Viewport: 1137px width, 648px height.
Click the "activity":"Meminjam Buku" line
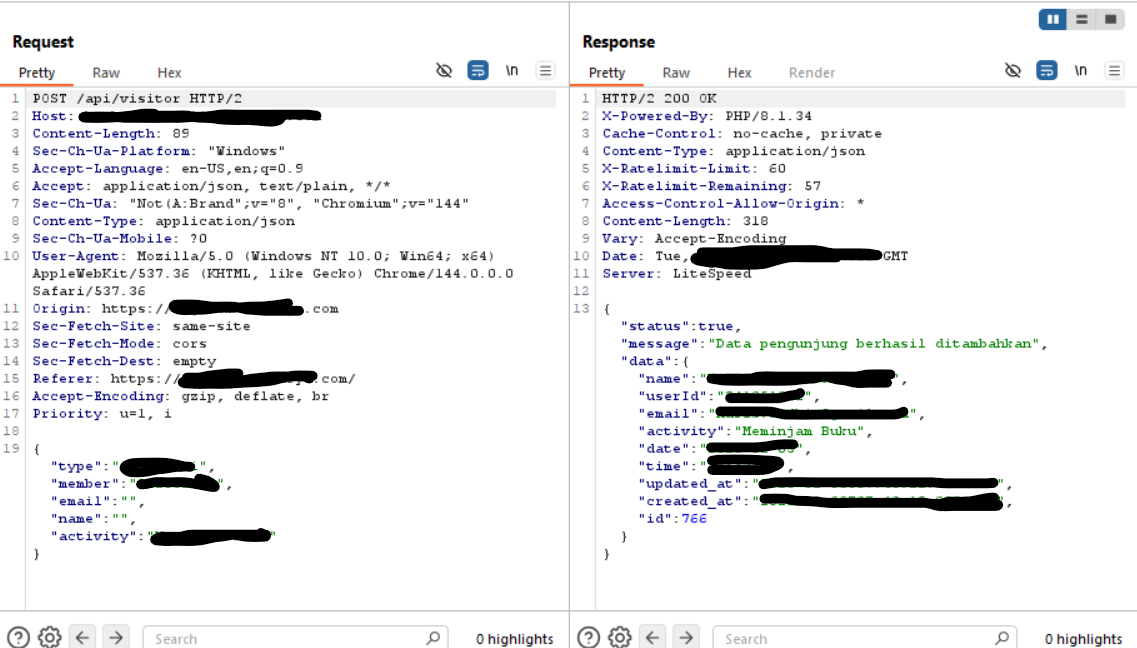pos(755,431)
